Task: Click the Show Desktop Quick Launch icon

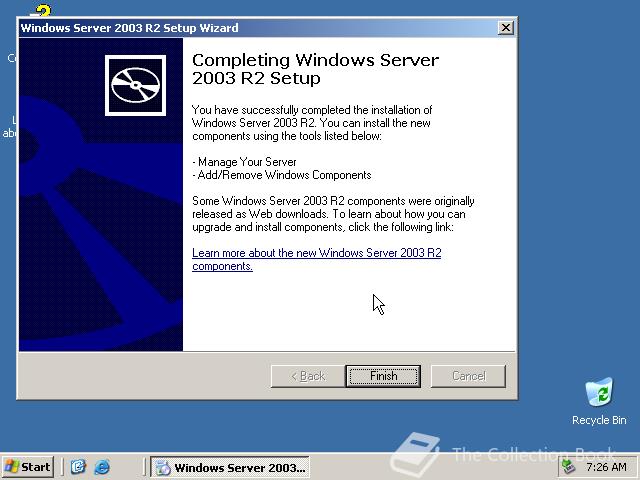Action: [x=78, y=467]
